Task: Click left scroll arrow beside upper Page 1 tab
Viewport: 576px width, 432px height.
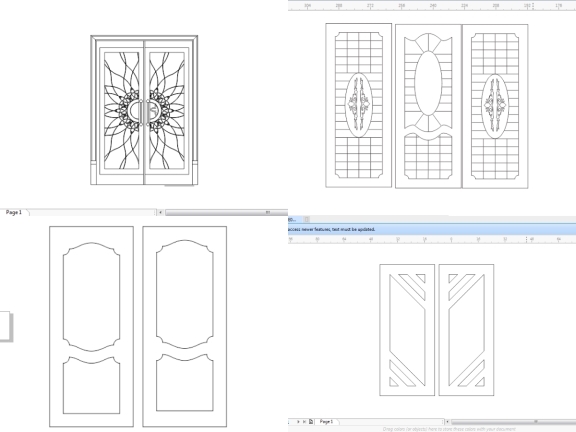Action: 161,212
